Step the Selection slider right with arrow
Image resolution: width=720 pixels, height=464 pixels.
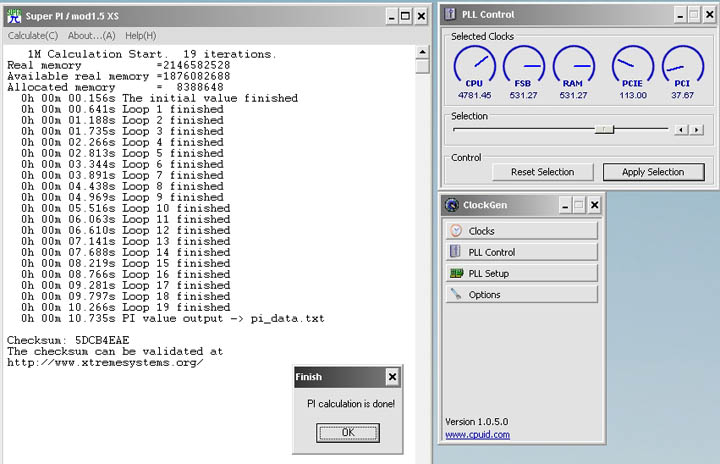point(697,130)
